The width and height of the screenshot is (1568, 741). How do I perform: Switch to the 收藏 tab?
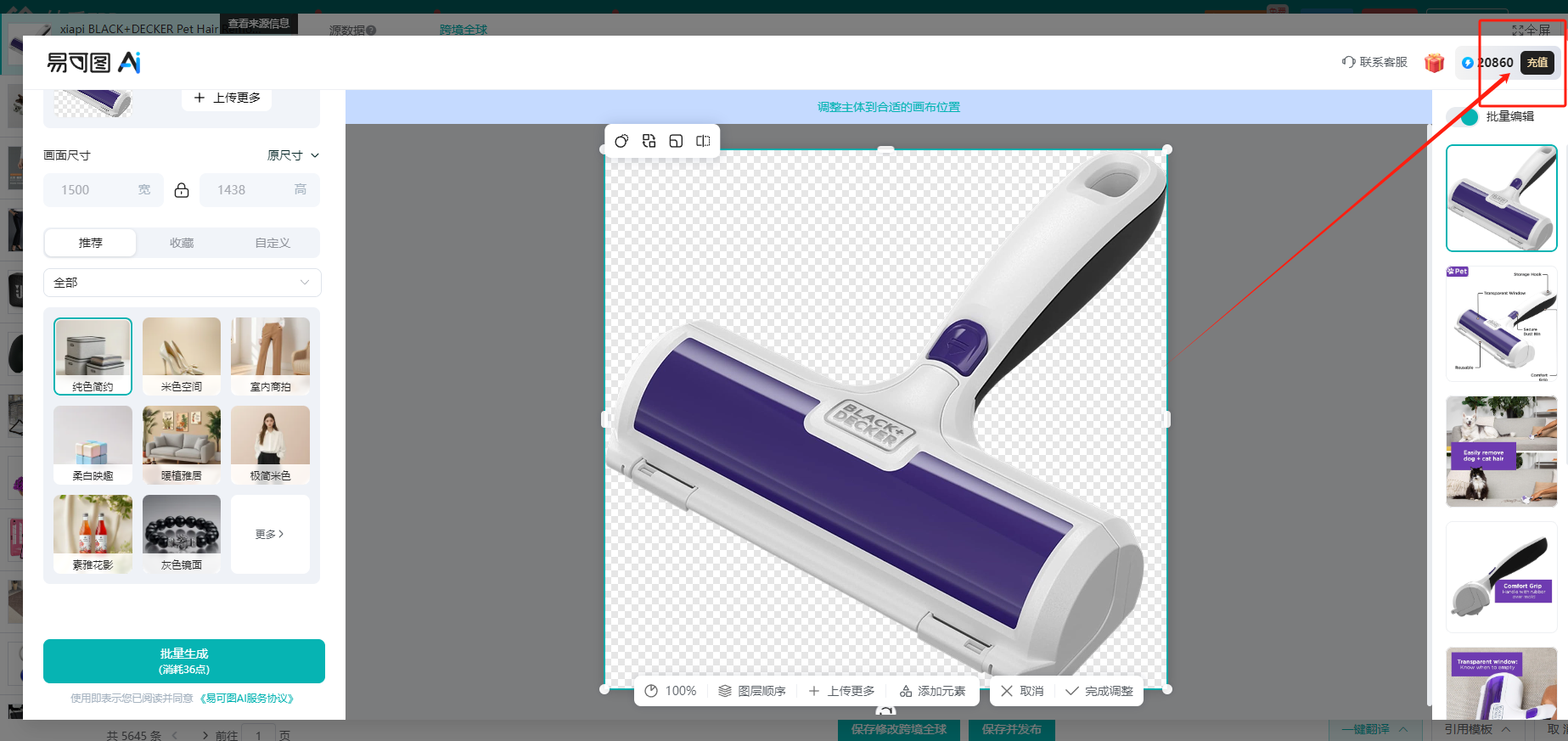tap(182, 243)
